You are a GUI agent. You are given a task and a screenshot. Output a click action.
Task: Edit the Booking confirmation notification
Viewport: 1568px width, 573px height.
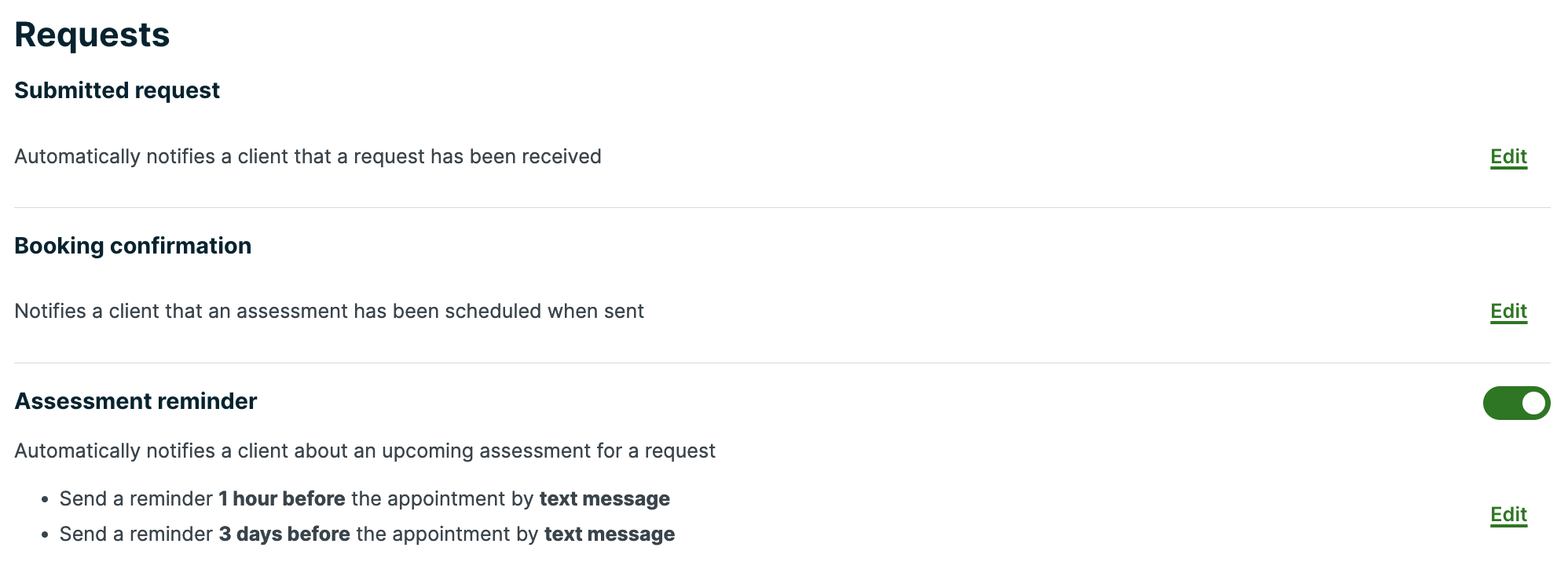coord(1508,311)
